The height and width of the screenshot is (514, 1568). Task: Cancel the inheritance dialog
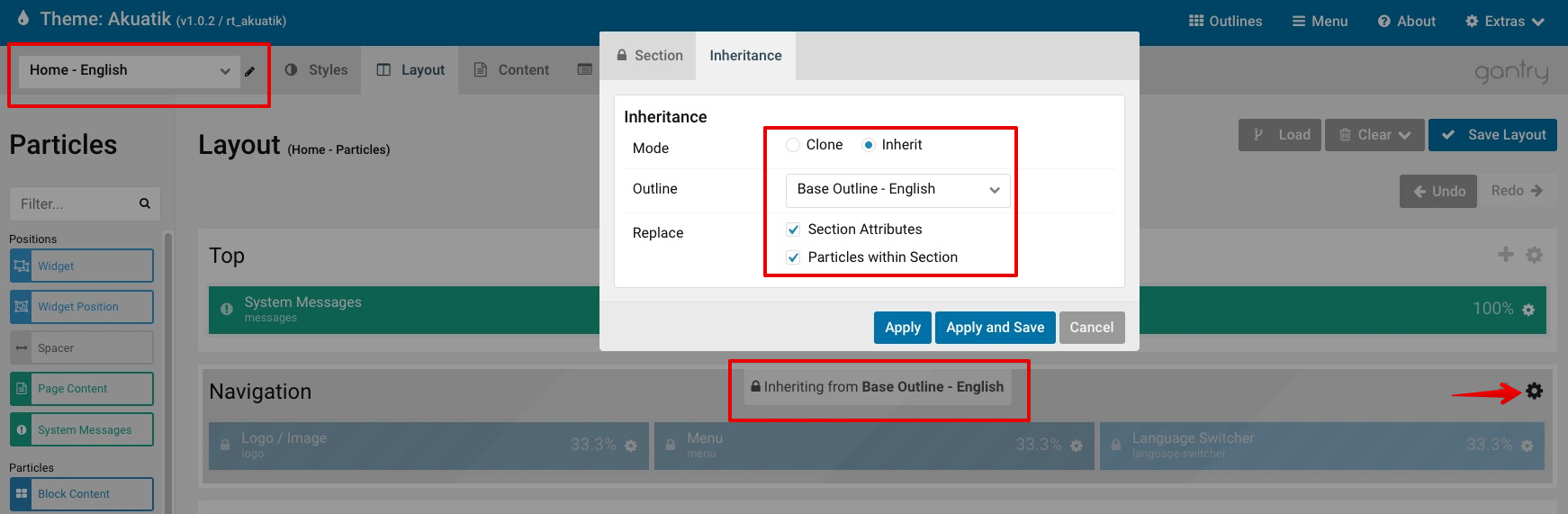point(1092,328)
